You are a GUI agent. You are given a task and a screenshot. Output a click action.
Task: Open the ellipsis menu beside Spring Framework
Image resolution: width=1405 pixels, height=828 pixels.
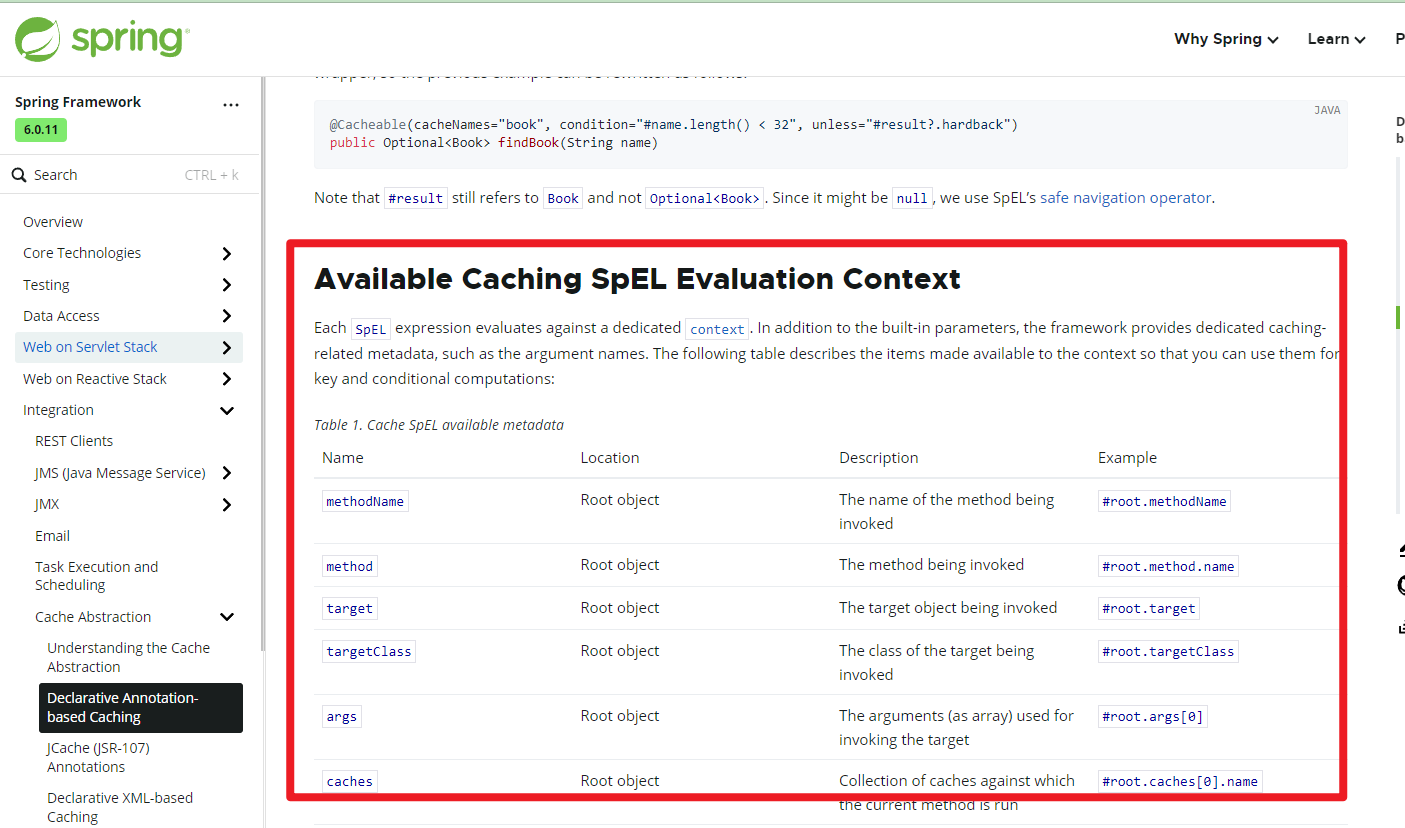(231, 104)
